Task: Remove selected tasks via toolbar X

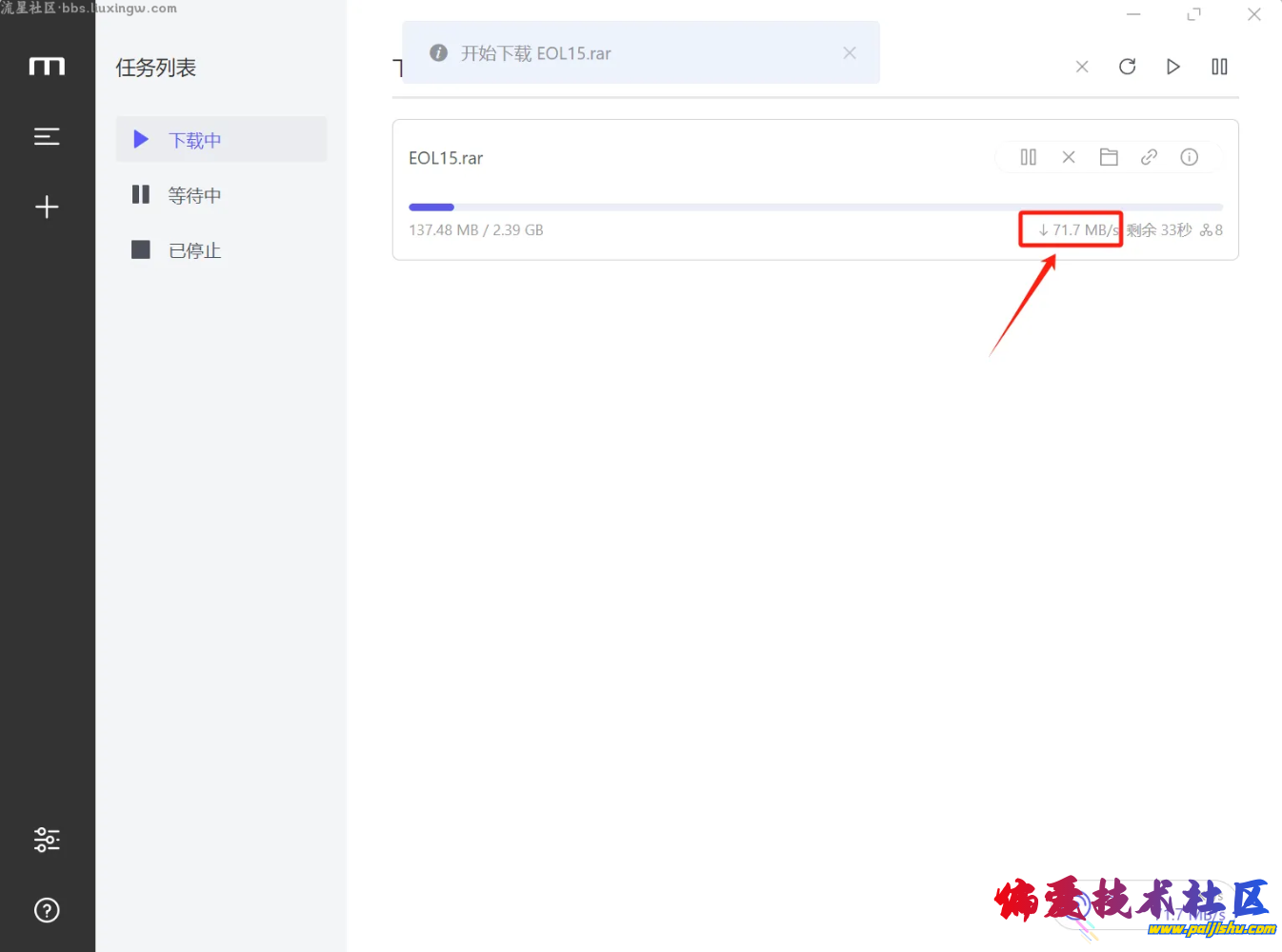Action: 1082,67
